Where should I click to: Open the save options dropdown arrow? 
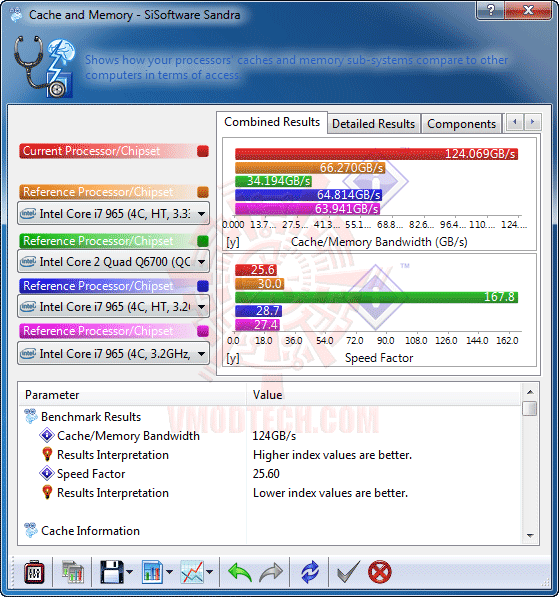click(129, 572)
